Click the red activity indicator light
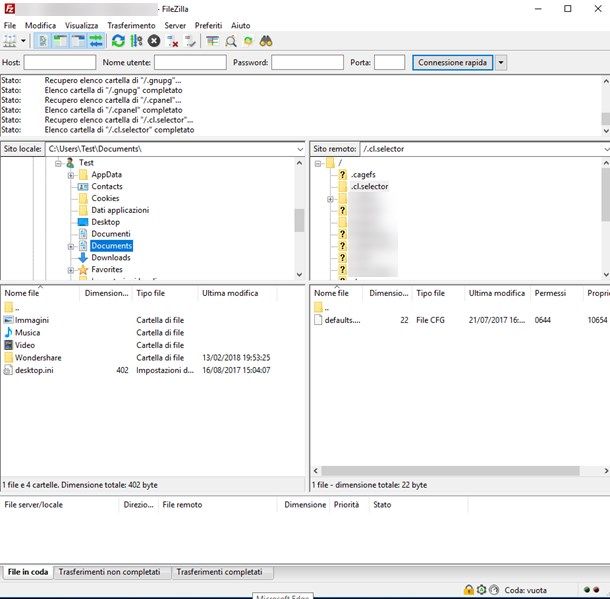The width and height of the screenshot is (610, 599). [596, 590]
